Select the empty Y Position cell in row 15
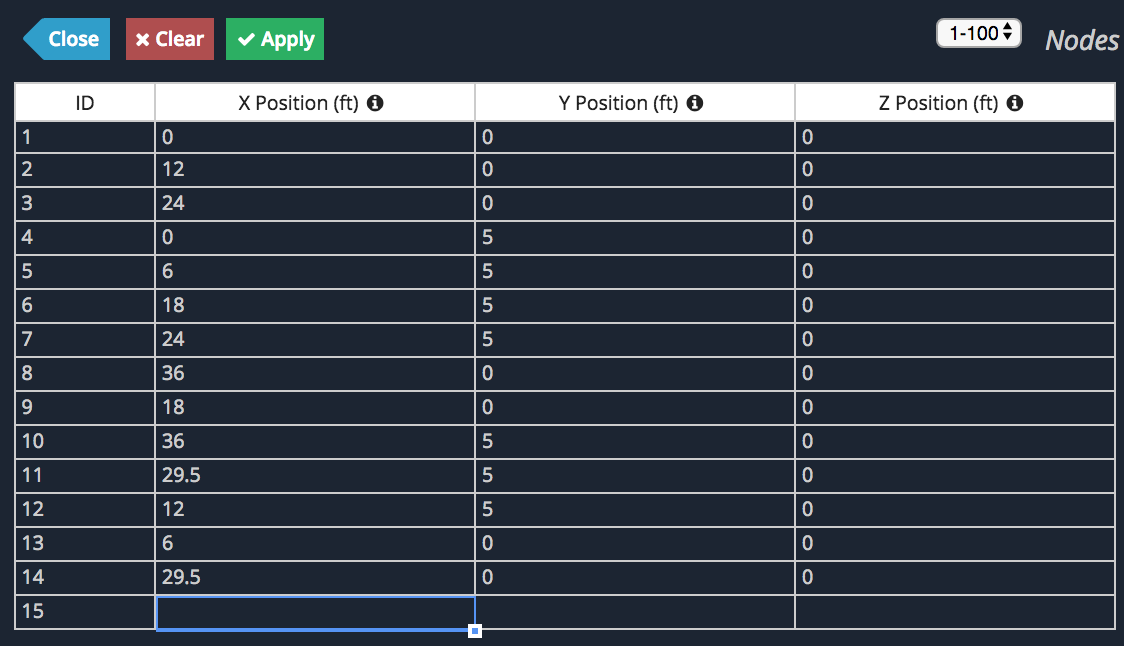Screen dimensions: 1124x646 click(635, 612)
